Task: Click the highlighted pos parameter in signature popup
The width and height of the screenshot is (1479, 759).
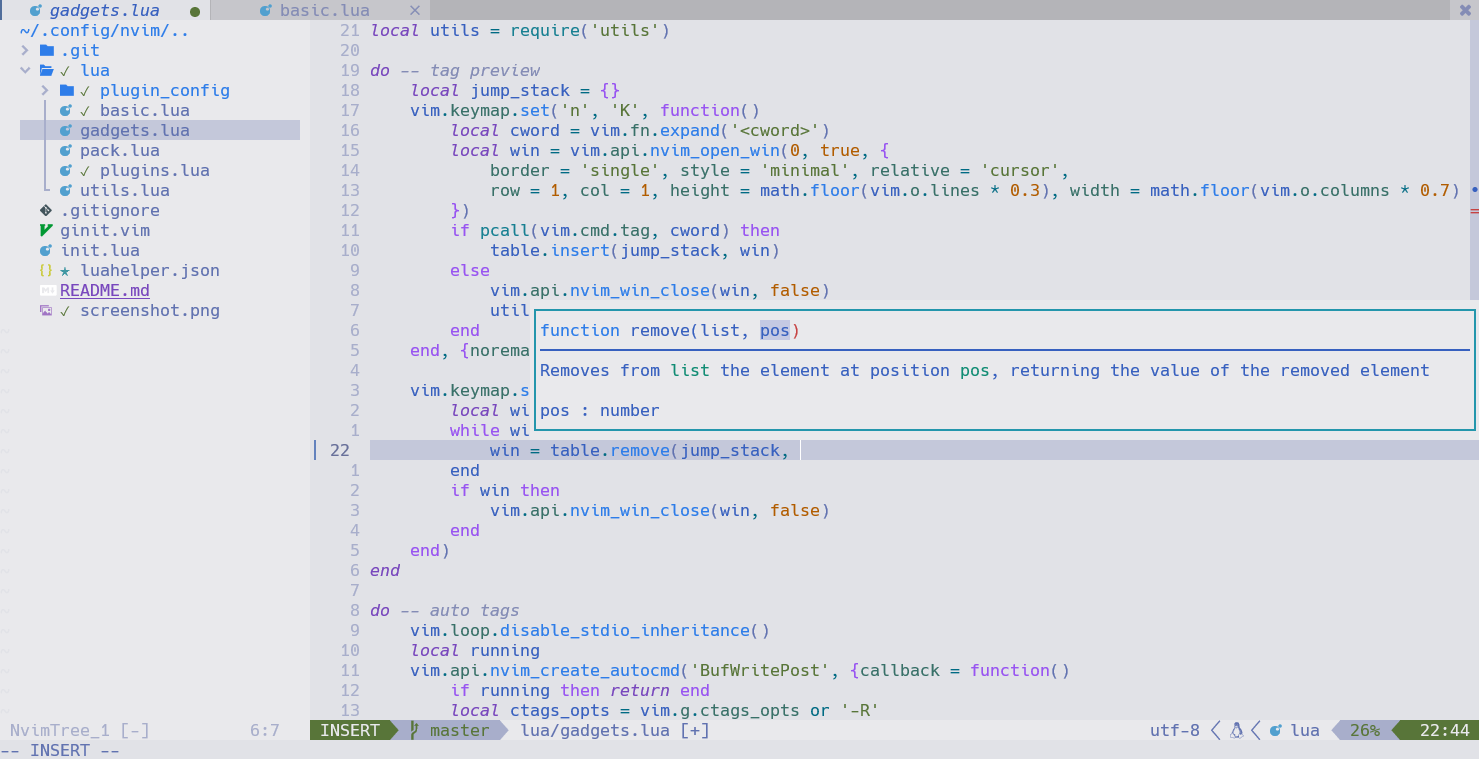Action: 775,330
